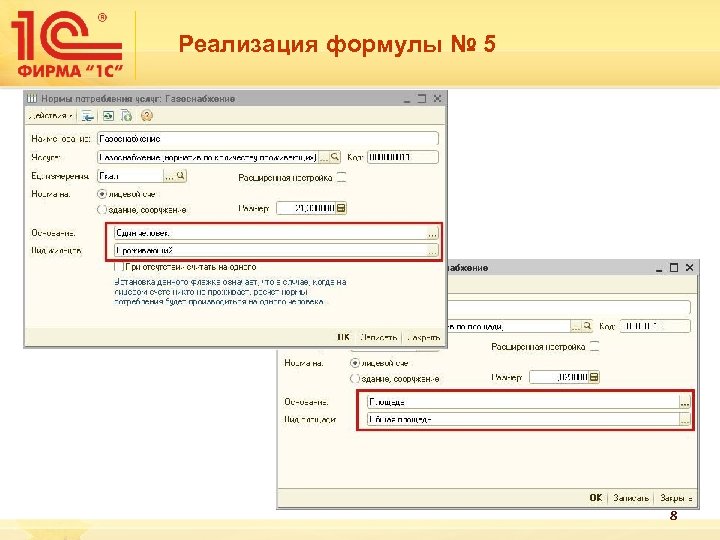
Task: Open the Действия menu in the Газоснабжение window
Action: (x=50, y=116)
